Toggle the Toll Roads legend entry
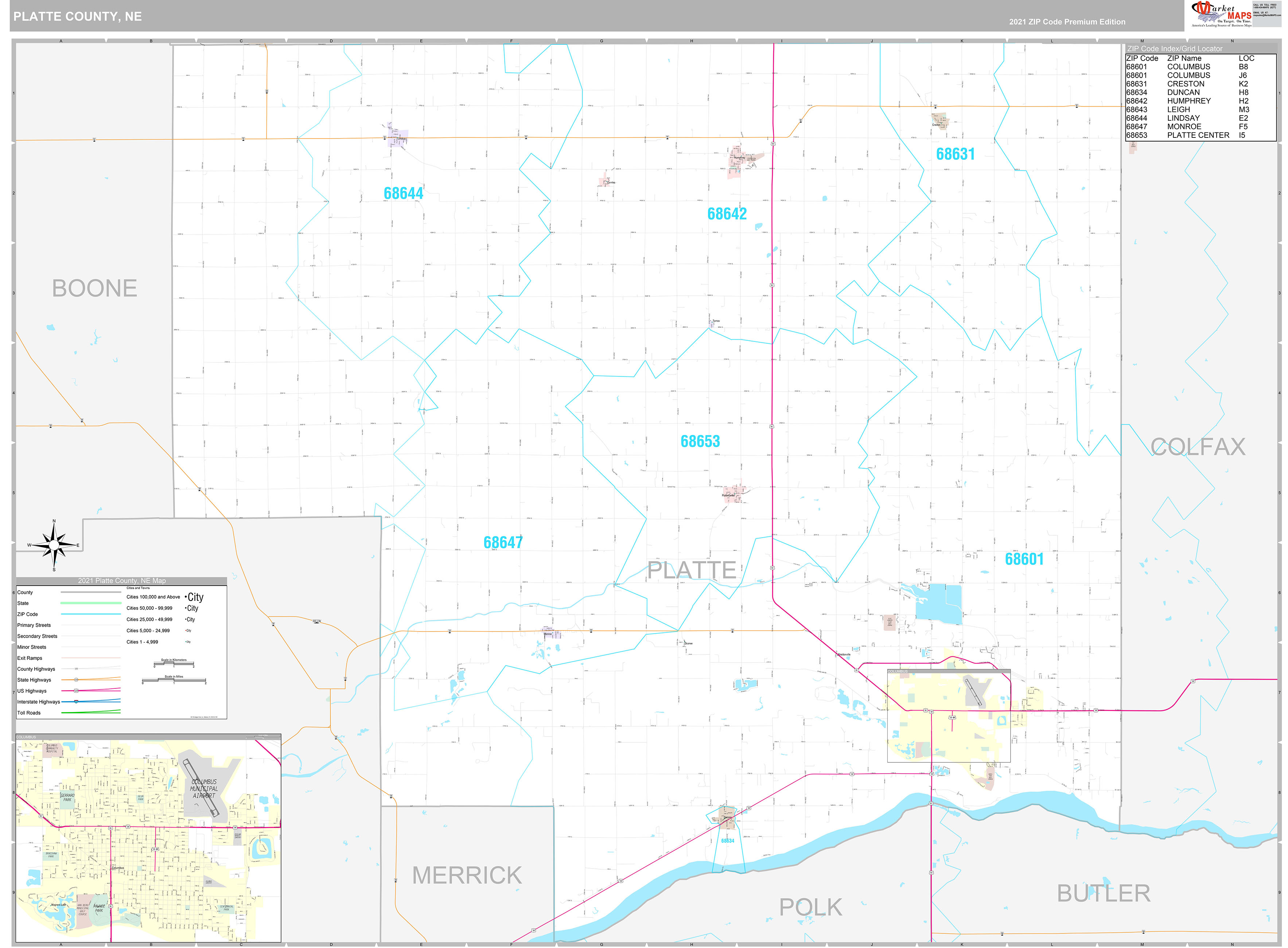This screenshot has width=1288, height=948. click(91, 713)
